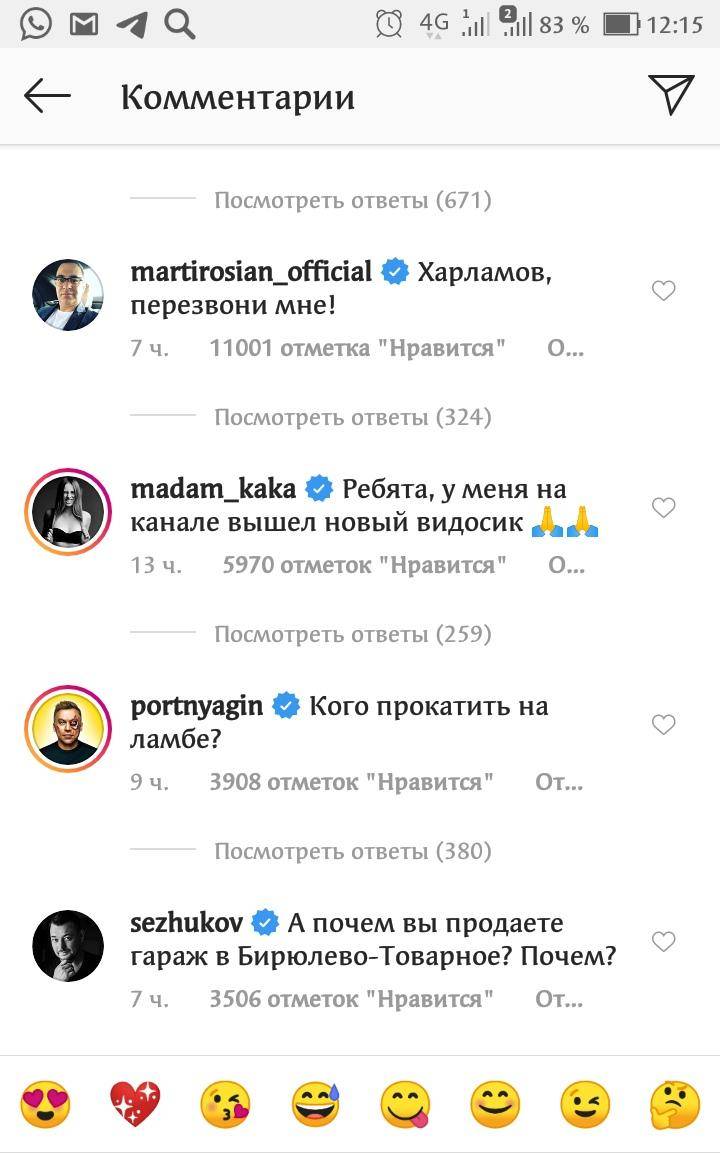Open direct messages paper plane icon
This screenshot has width=721, height=1153.
[x=671, y=95]
